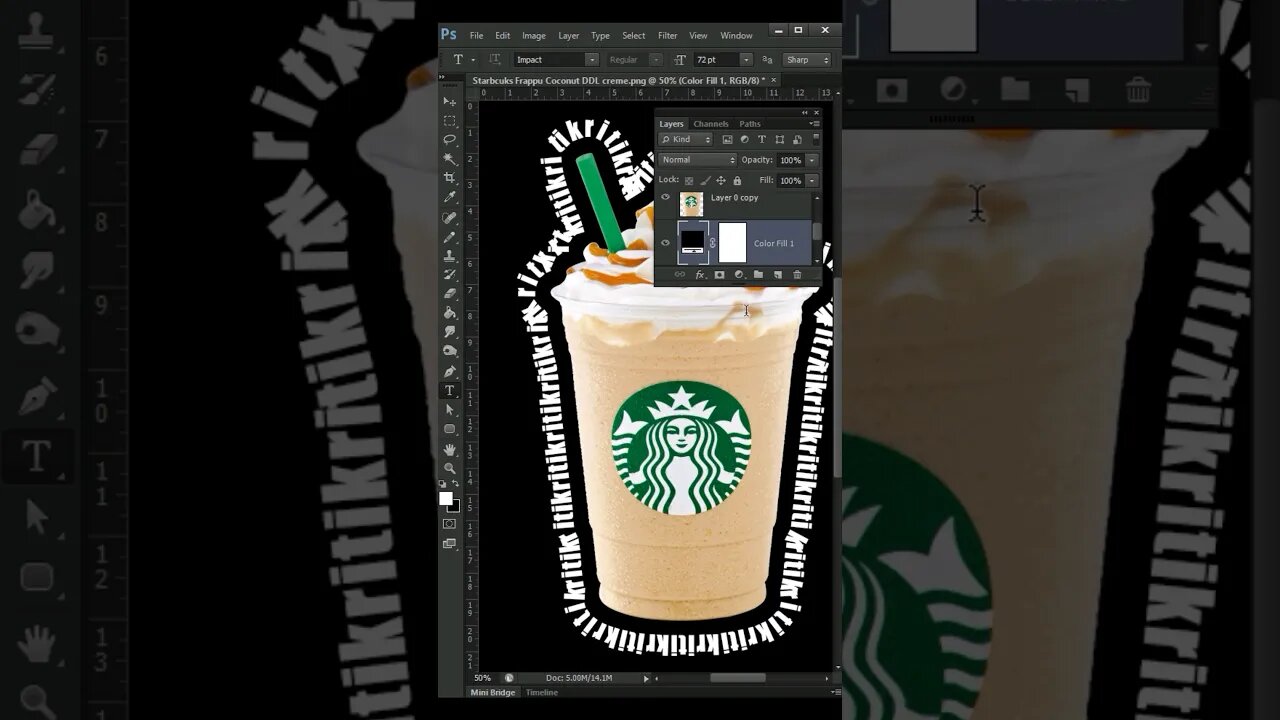The image size is (1280, 720).
Task: Open the Window menu
Action: (x=736, y=35)
